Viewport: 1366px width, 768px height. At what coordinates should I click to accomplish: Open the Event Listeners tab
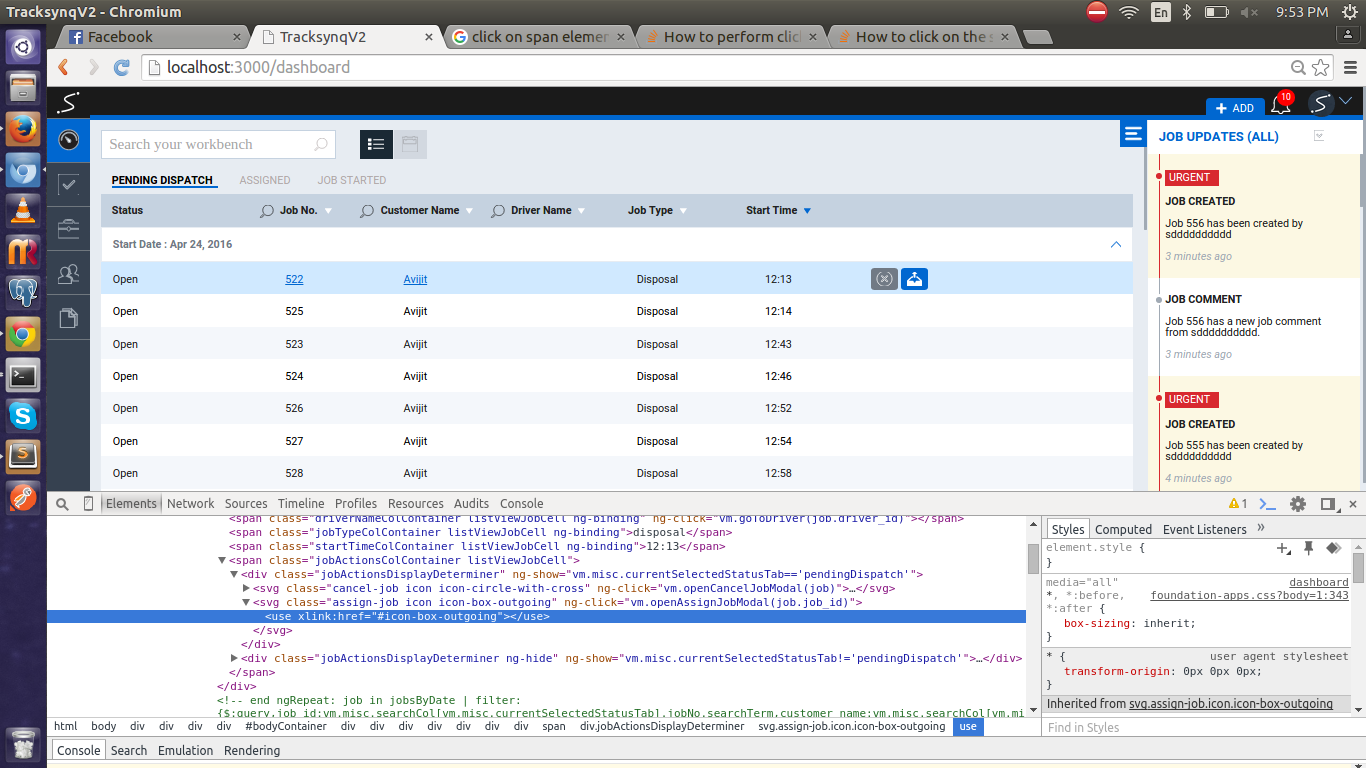click(x=1205, y=529)
